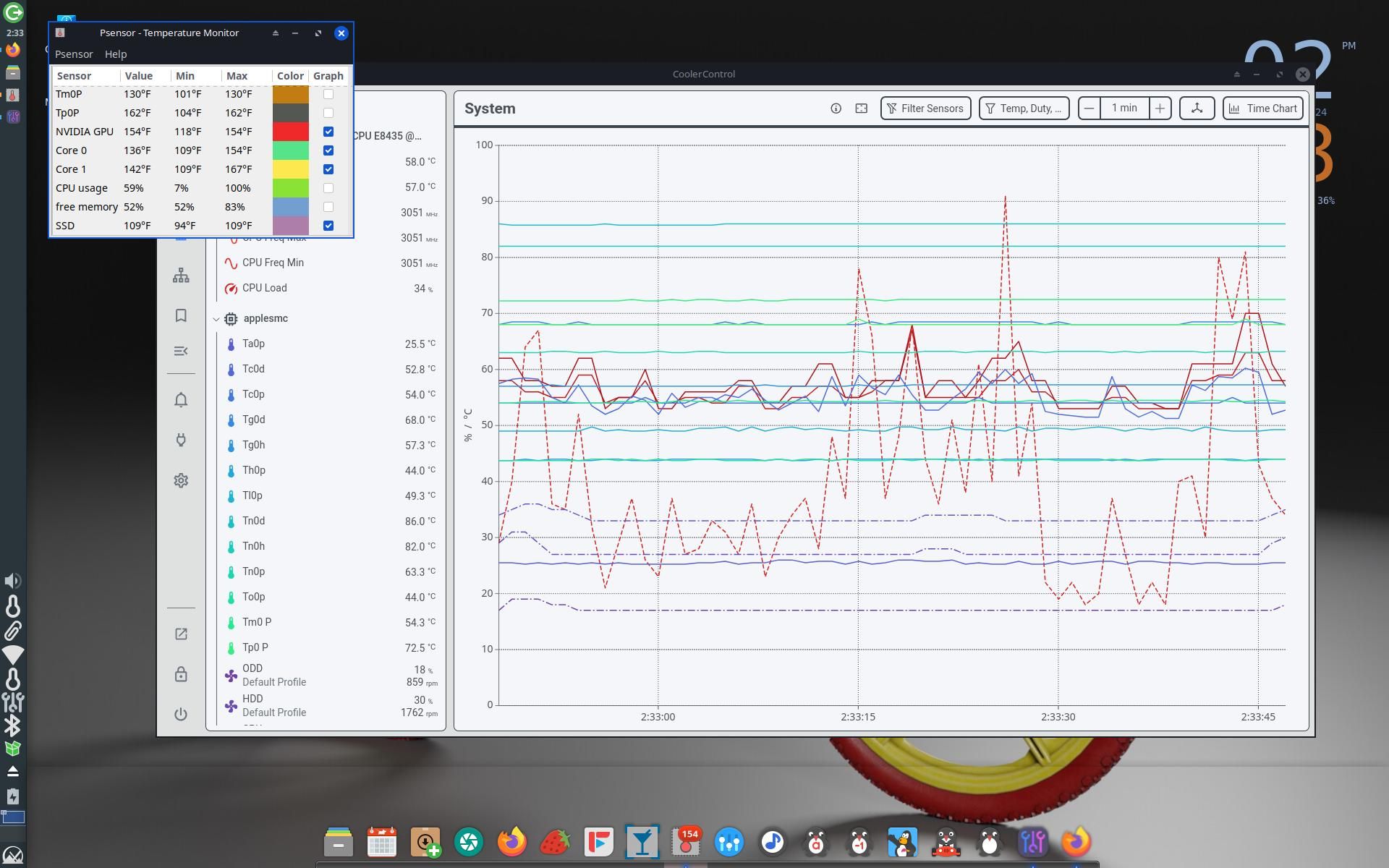The width and height of the screenshot is (1389, 868).
Task: Click the plug icon in sidebar
Action: click(181, 440)
